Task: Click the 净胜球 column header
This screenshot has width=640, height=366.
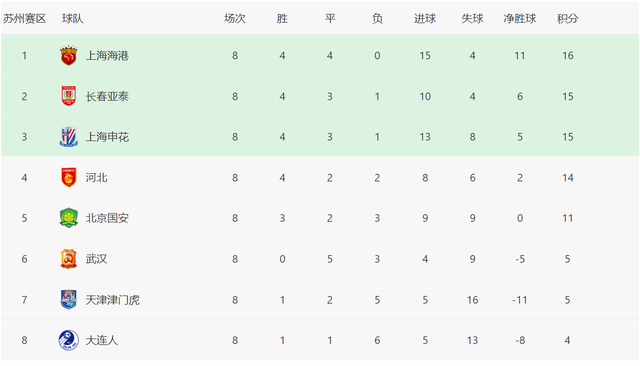Action: coord(520,18)
